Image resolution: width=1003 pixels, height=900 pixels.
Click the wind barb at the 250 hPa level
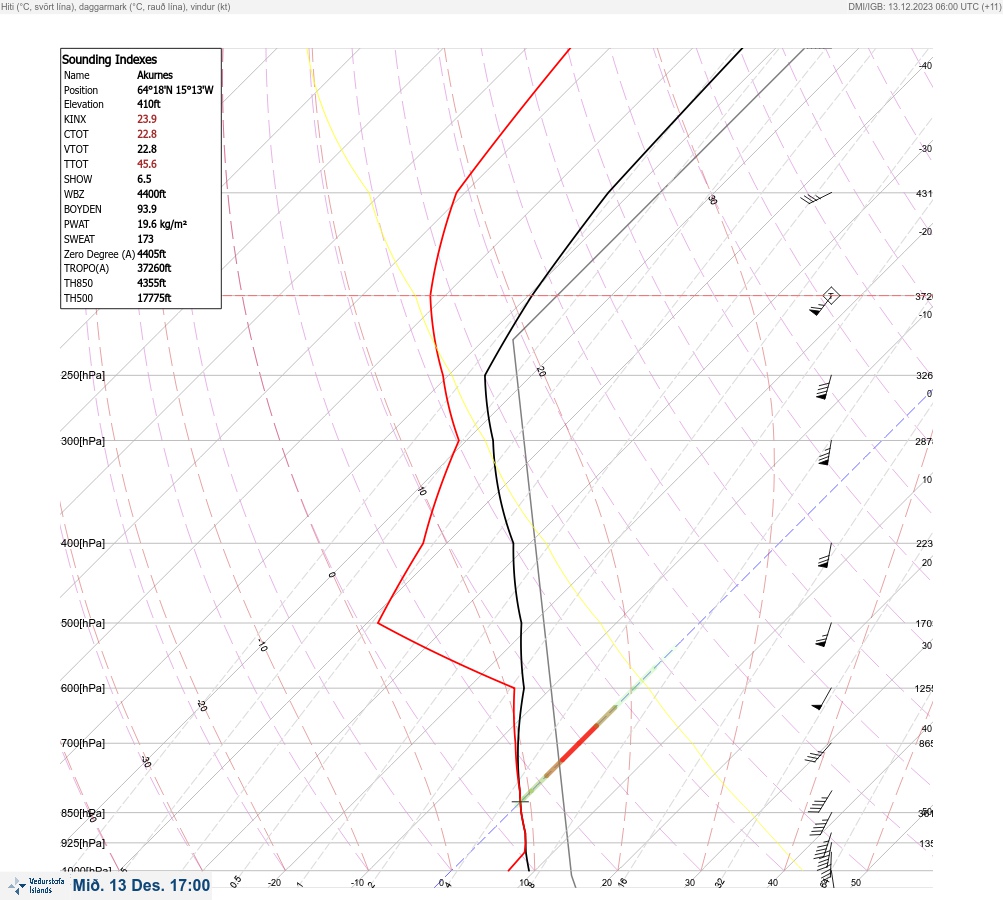click(x=825, y=388)
